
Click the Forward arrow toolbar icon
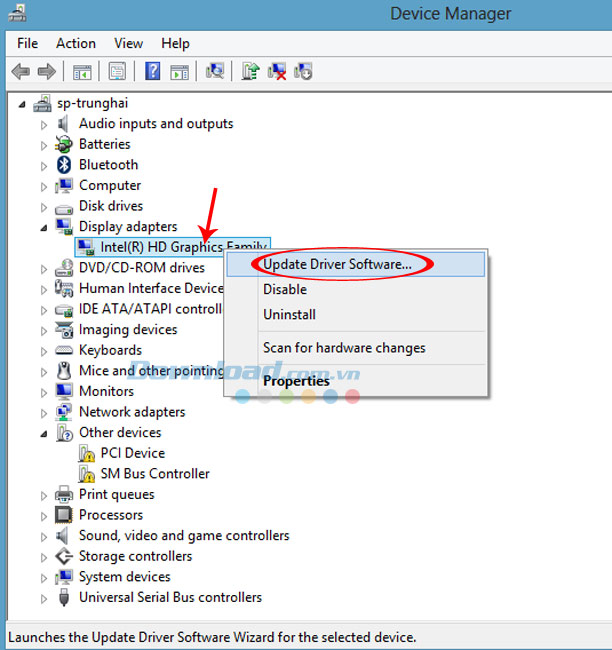tap(46, 72)
